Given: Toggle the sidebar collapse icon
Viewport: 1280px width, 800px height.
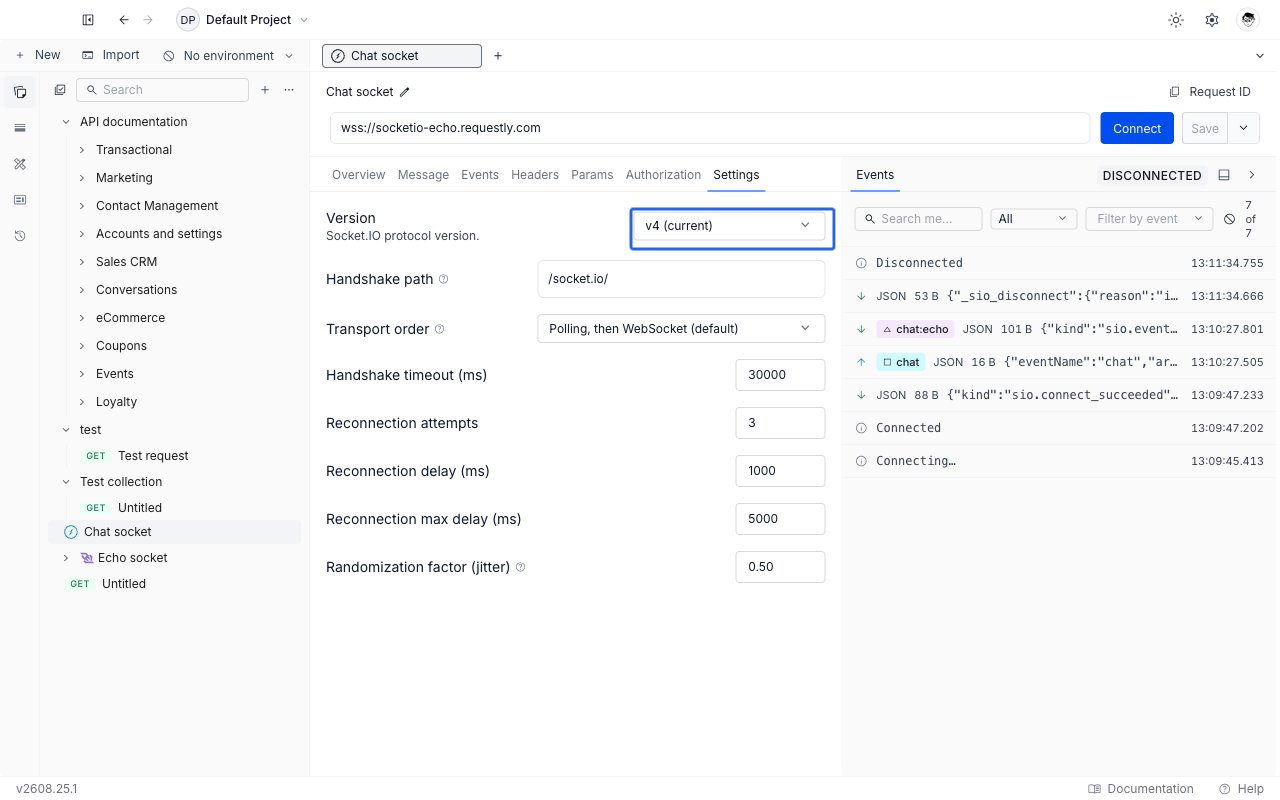Looking at the screenshot, I should tap(88, 20).
